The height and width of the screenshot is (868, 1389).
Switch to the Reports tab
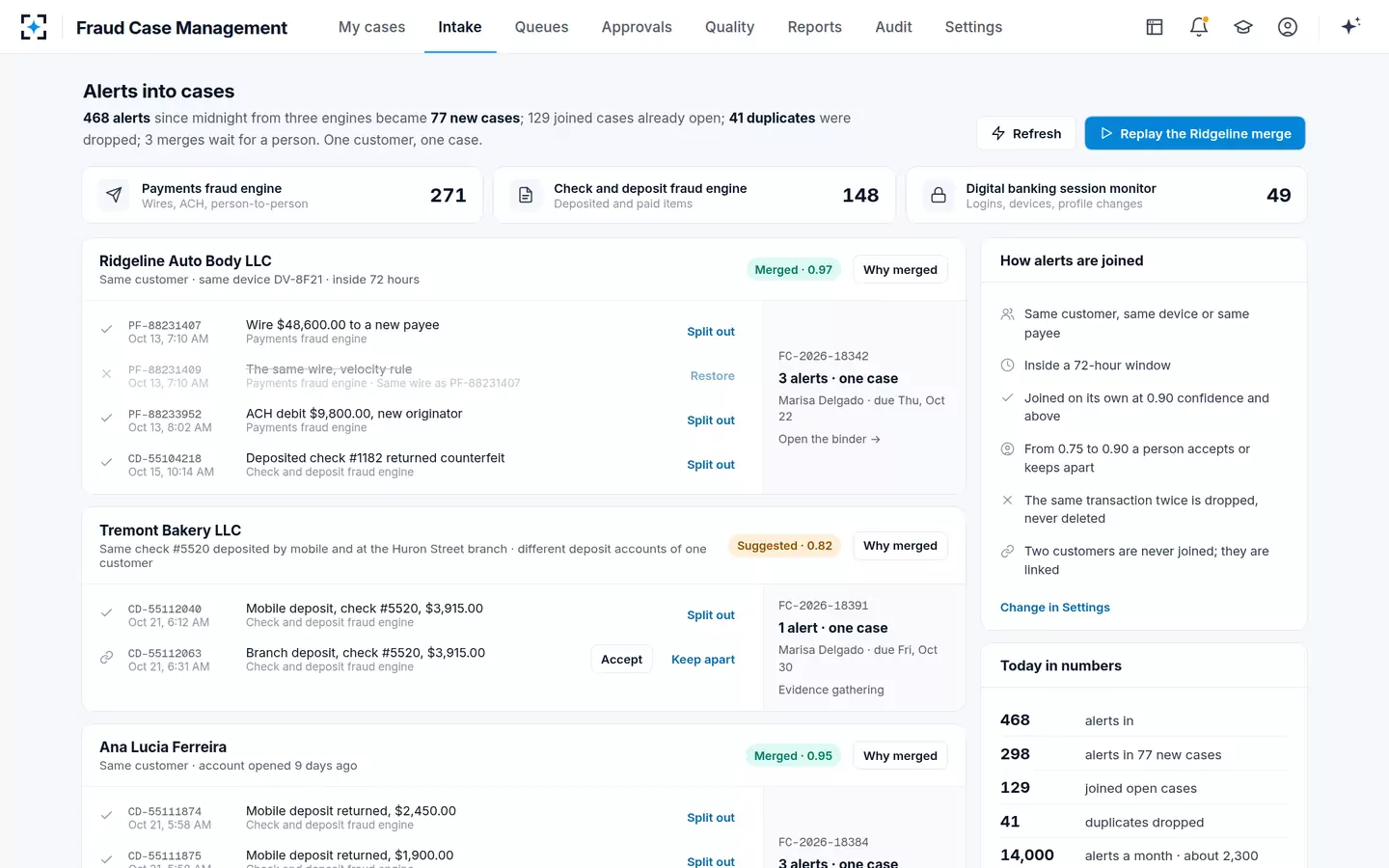click(814, 27)
